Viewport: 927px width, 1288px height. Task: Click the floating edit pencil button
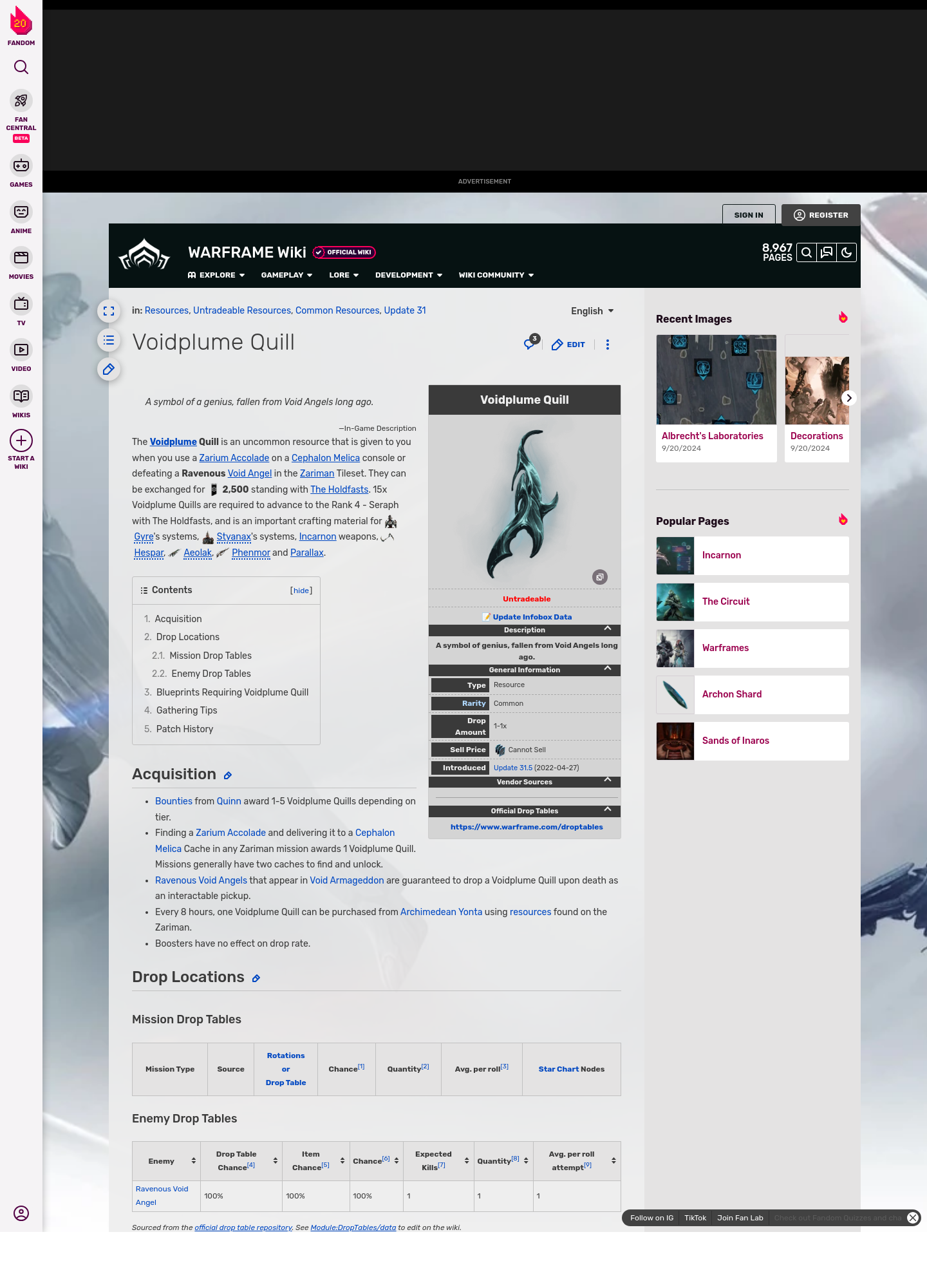click(109, 369)
